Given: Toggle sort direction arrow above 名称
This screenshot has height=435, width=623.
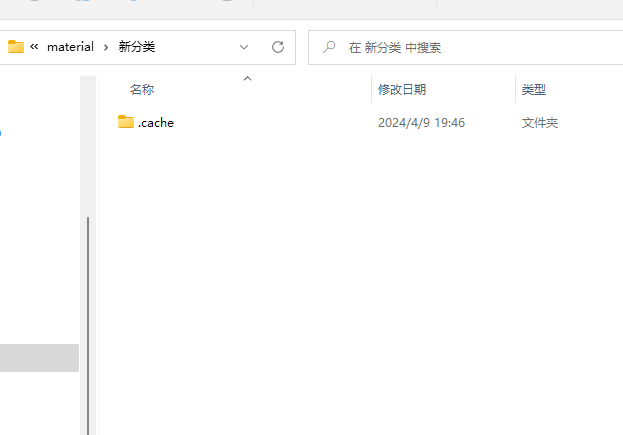Looking at the screenshot, I should point(247,77).
